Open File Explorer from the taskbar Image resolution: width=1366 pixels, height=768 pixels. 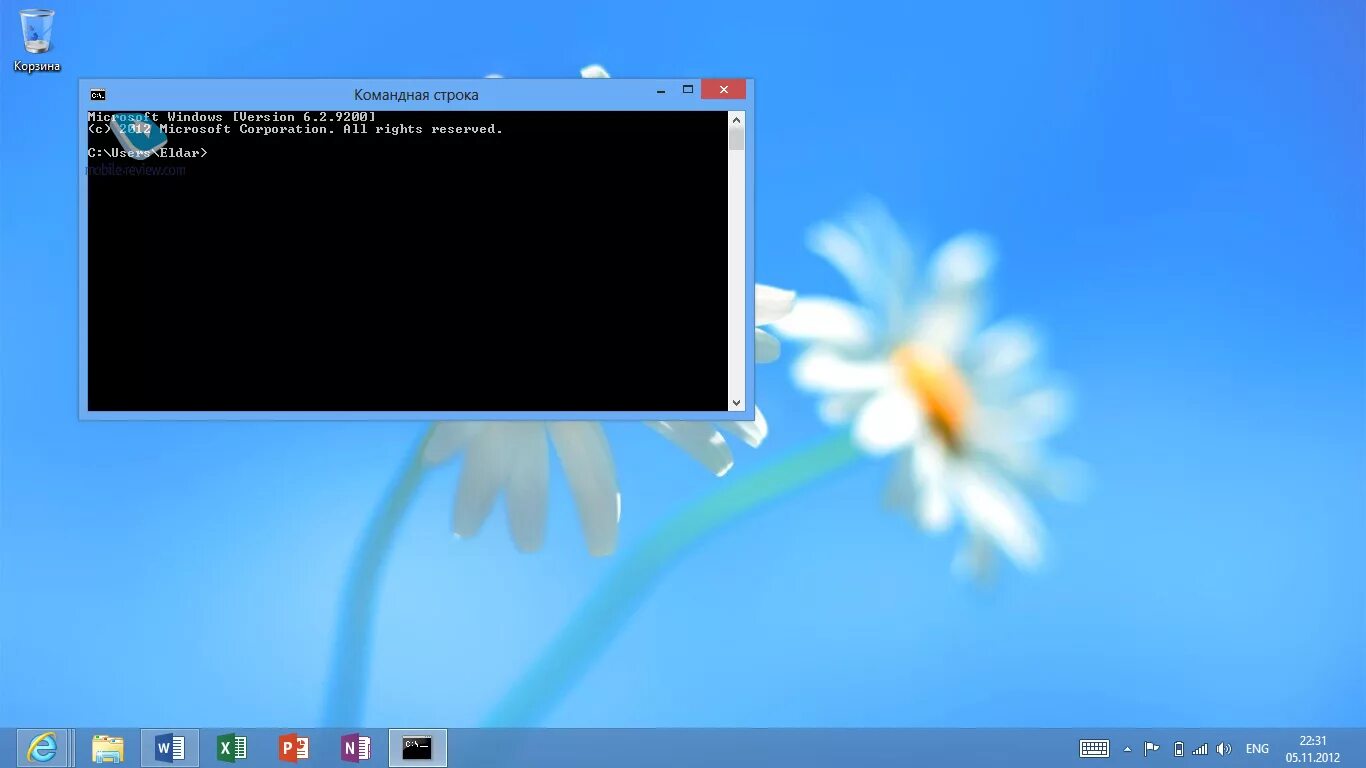(108, 747)
